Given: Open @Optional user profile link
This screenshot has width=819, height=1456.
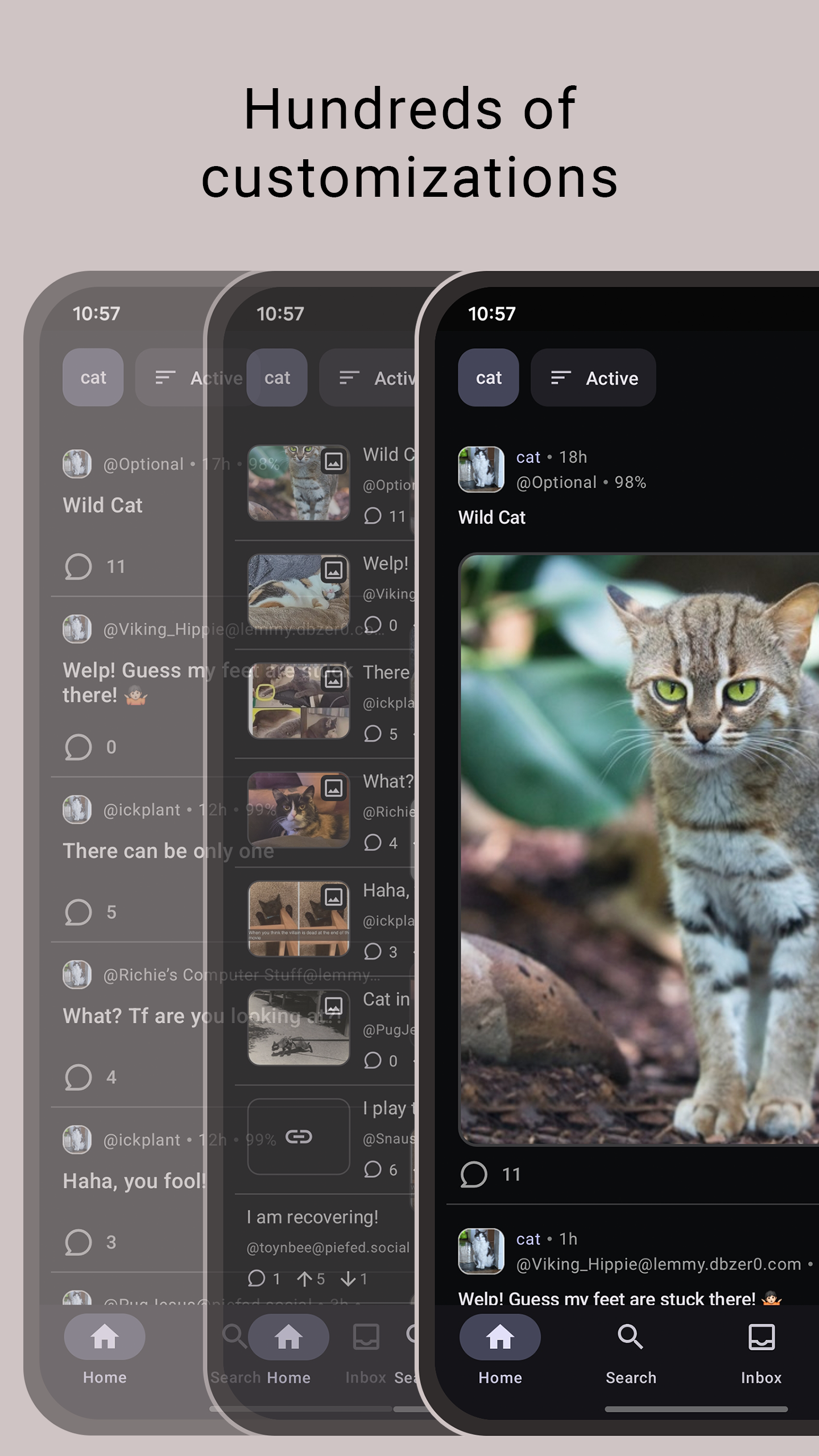Looking at the screenshot, I should coord(556,482).
